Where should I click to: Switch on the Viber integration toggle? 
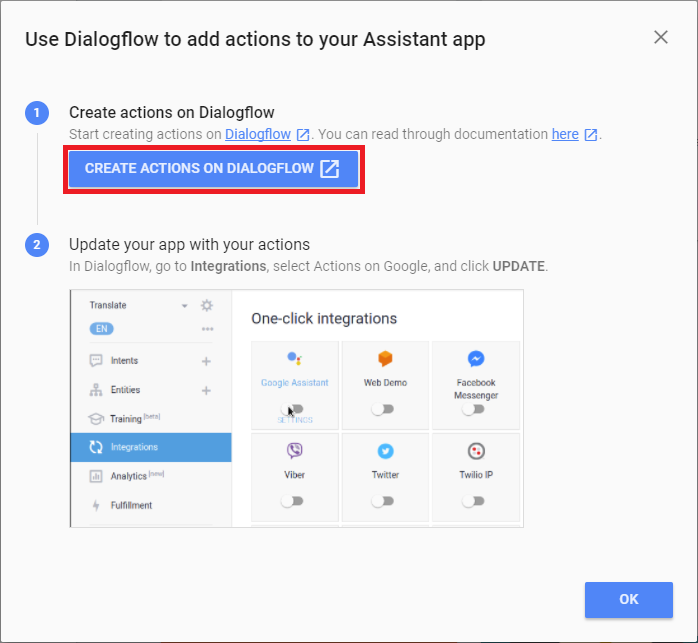(292, 501)
